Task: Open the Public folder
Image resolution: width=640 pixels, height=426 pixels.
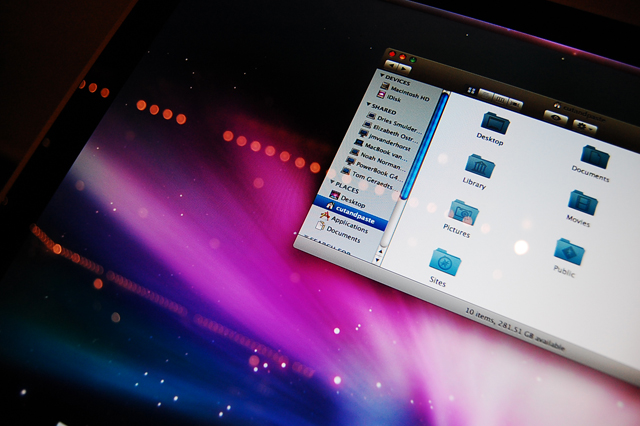Action: [568, 251]
